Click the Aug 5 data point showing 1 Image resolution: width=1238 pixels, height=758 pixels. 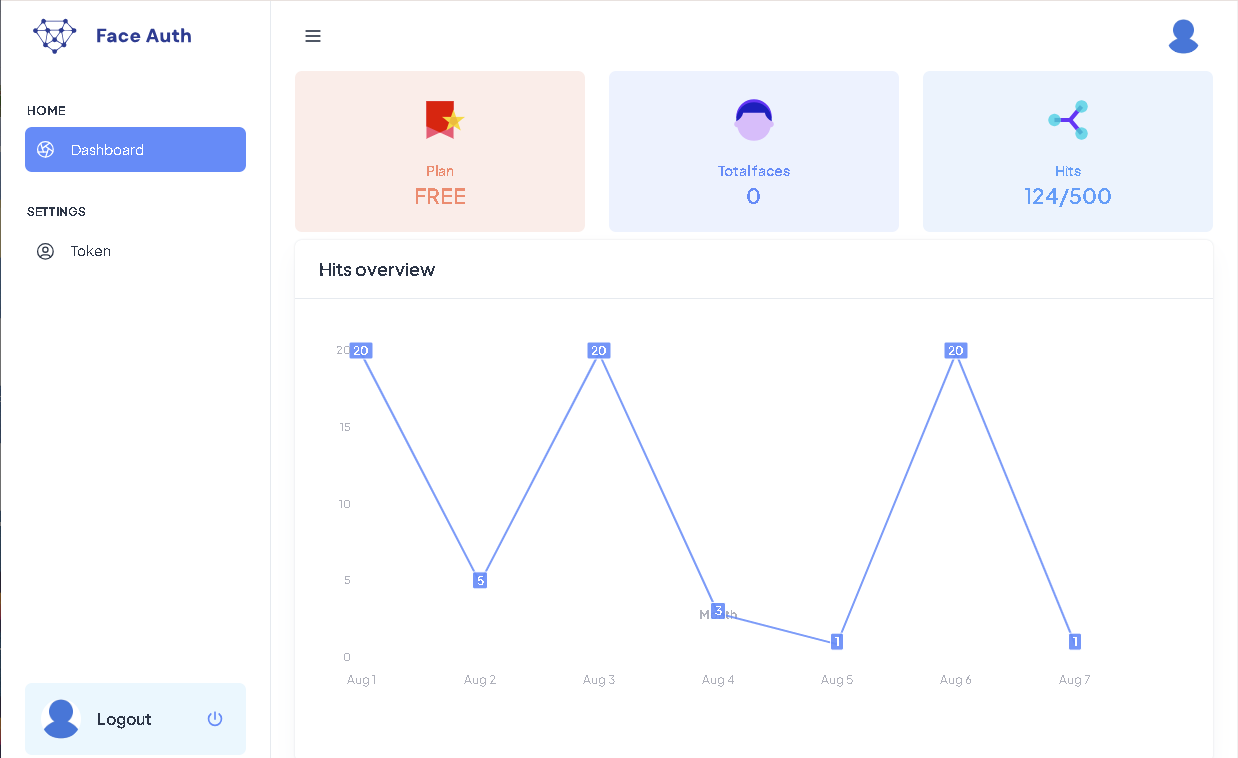(x=837, y=641)
